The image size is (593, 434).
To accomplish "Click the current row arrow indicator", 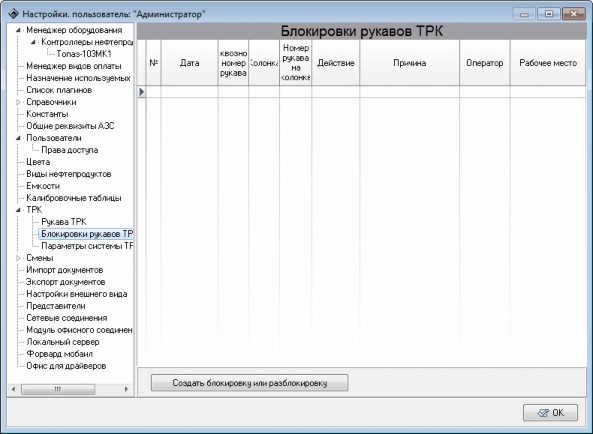I will pyautogui.click(x=141, y=91).
